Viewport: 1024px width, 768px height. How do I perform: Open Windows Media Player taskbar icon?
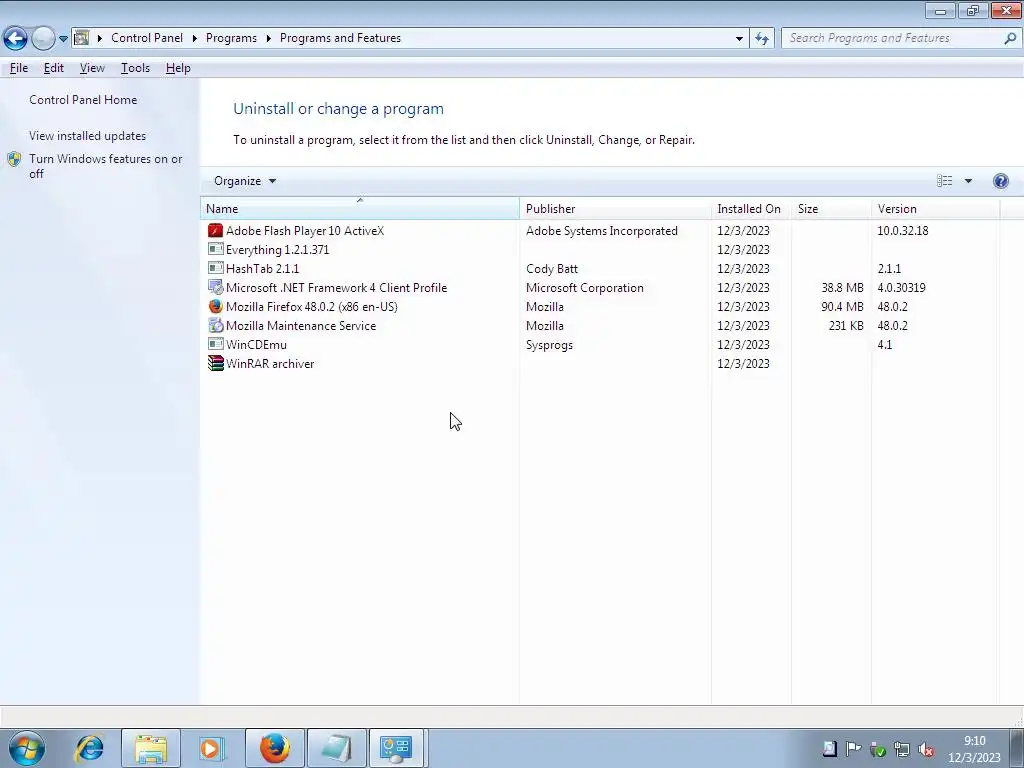pyautogui.click(x=212, y=748)
